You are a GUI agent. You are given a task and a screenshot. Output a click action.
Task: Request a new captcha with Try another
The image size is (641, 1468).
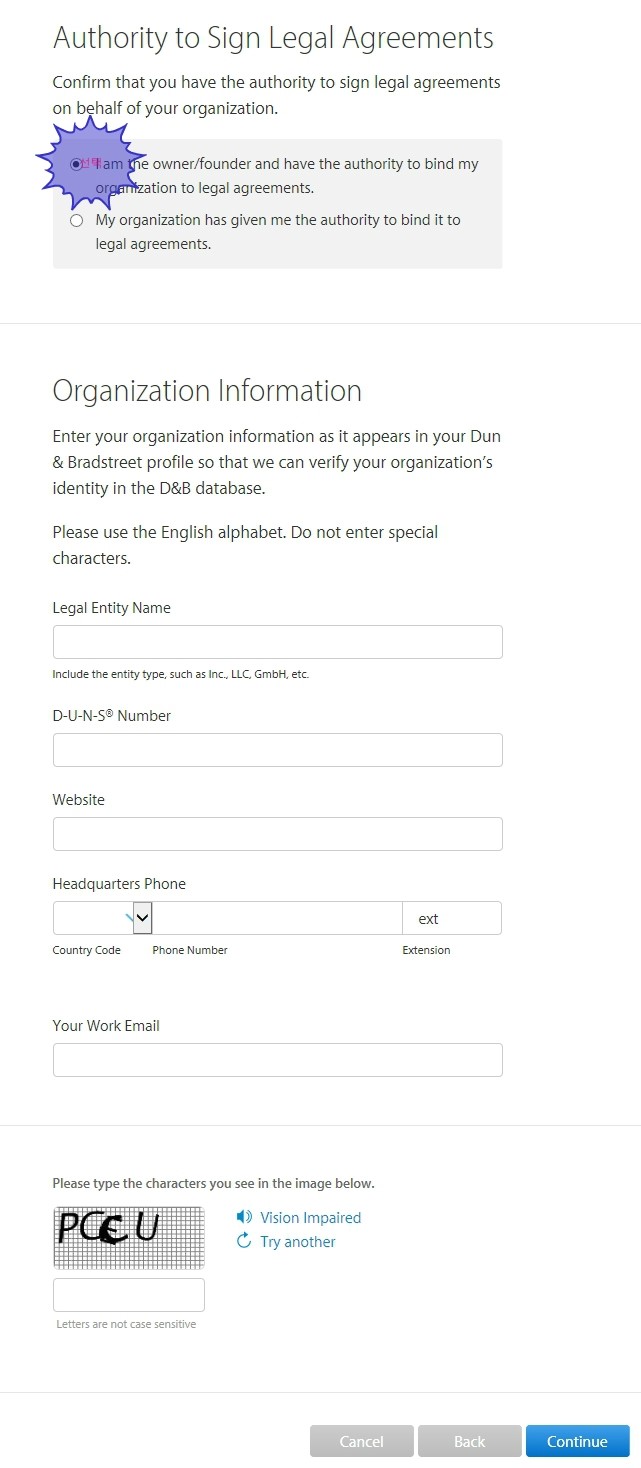click(x=298, y=1241)
